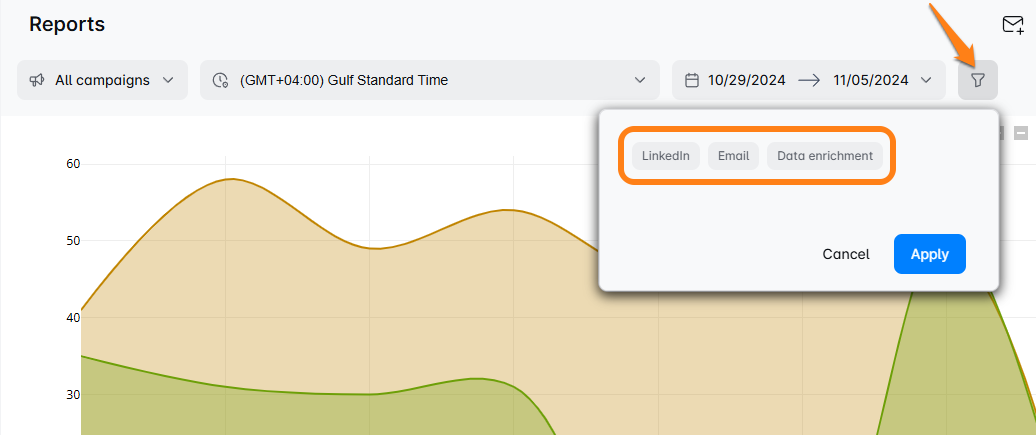The height and width of the screenshot is (435, 1036).
Task: Select the start date 10/29/2024
Action: pos(746,80)
